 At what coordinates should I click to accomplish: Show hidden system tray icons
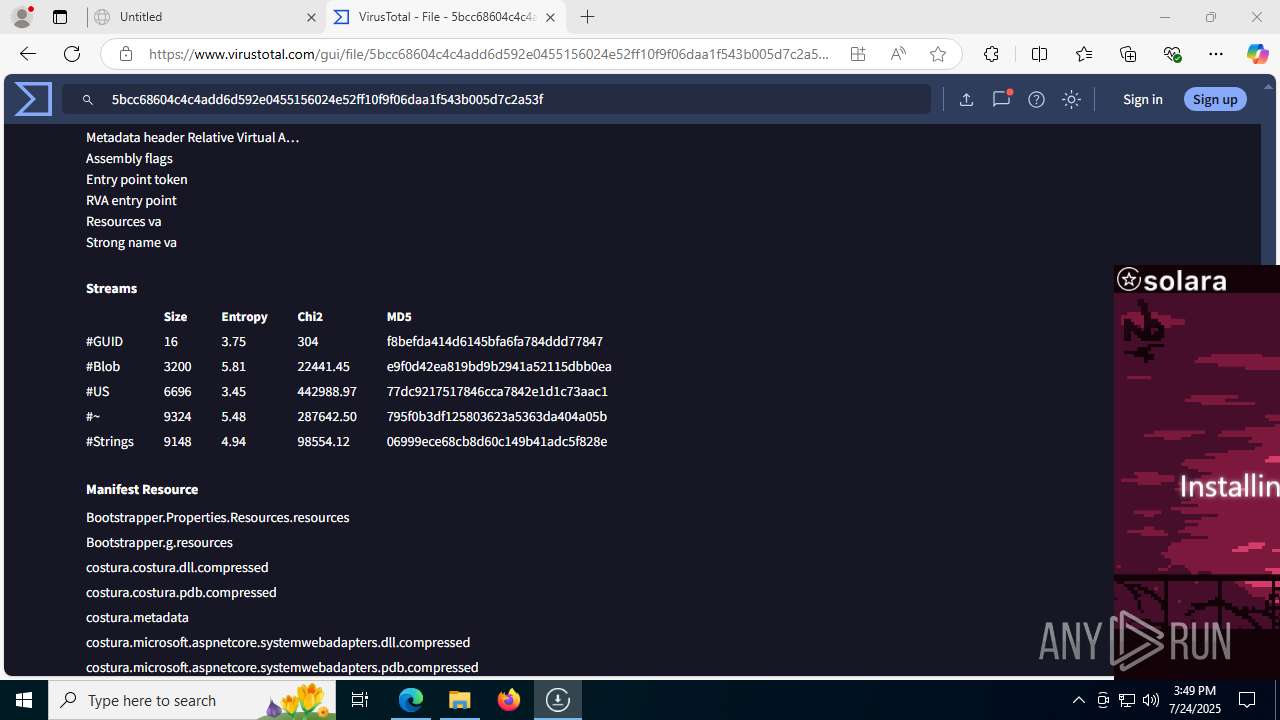point(1078,700)
